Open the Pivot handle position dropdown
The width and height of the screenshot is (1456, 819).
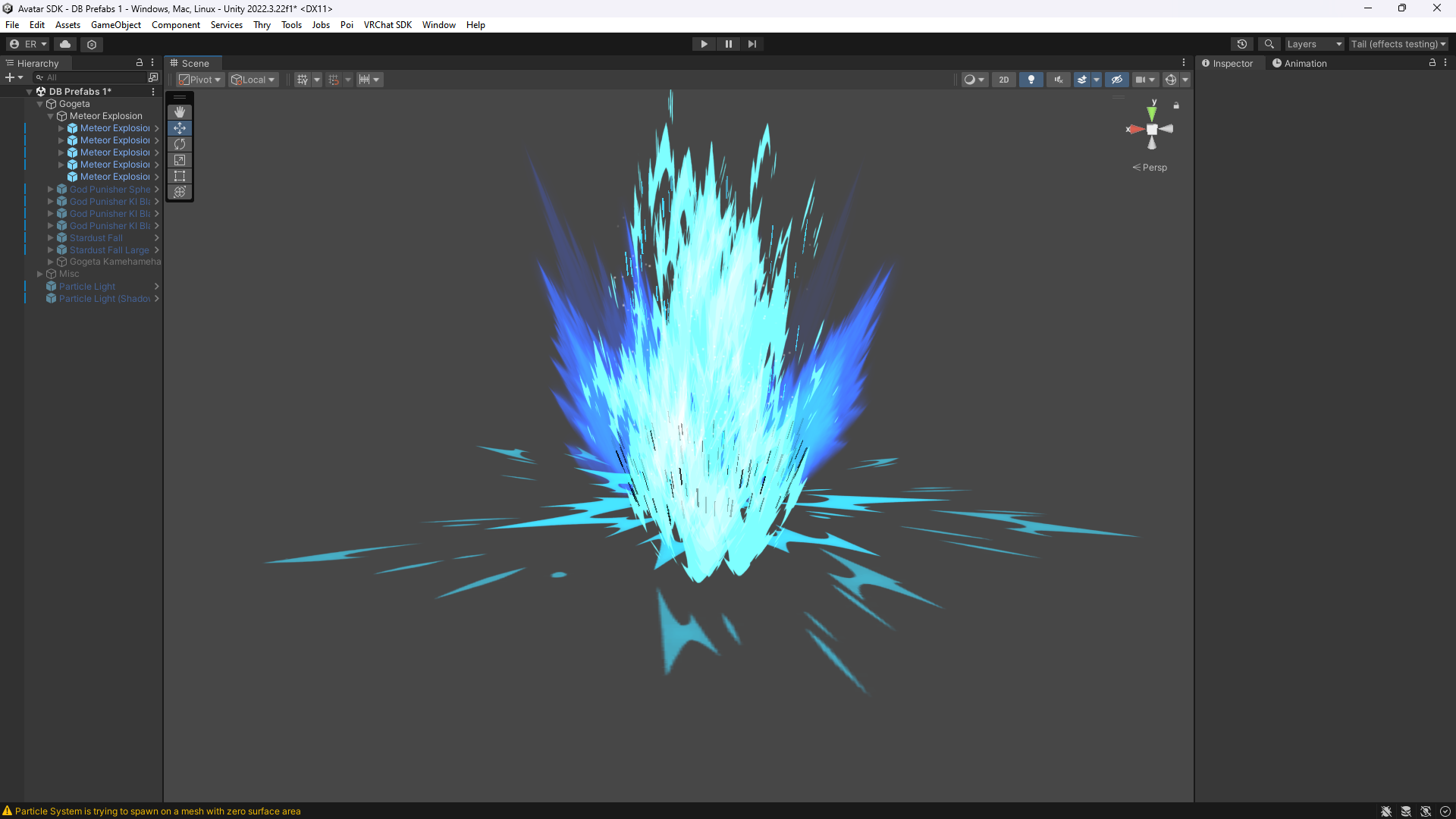[x=200, y=80]
